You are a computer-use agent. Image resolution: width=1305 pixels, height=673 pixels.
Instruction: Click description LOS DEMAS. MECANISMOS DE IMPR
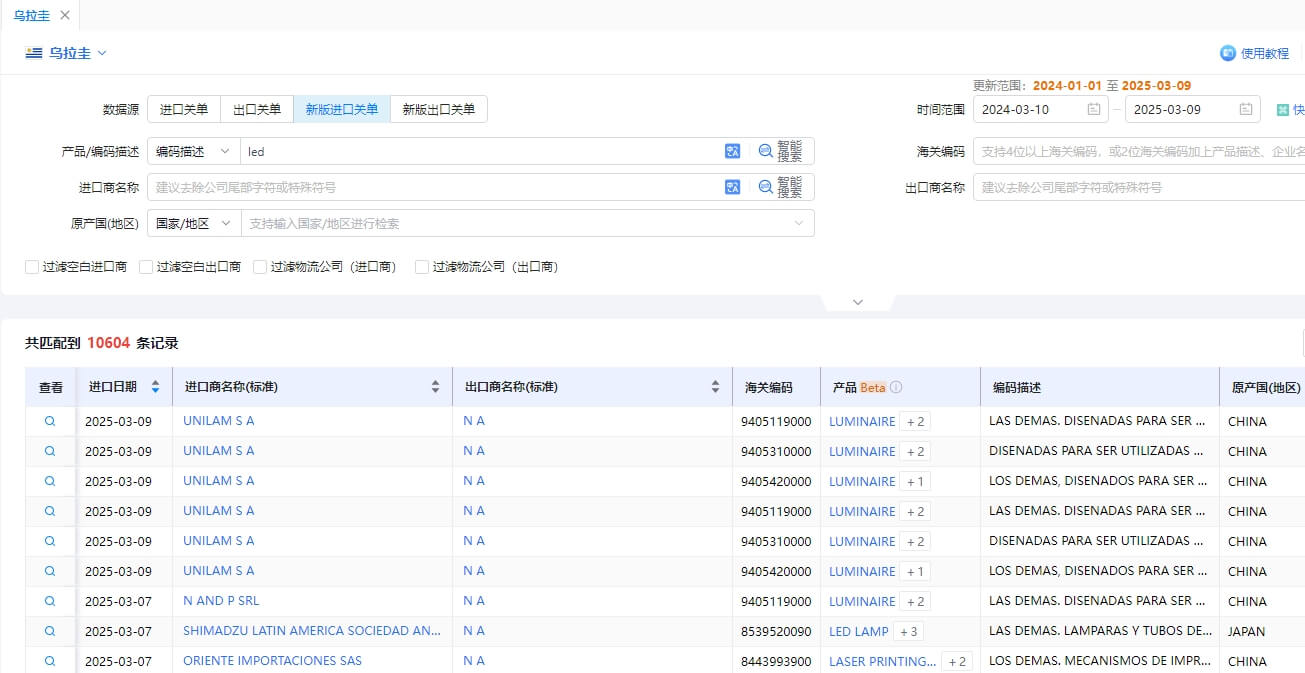[x=1100, y=661]
